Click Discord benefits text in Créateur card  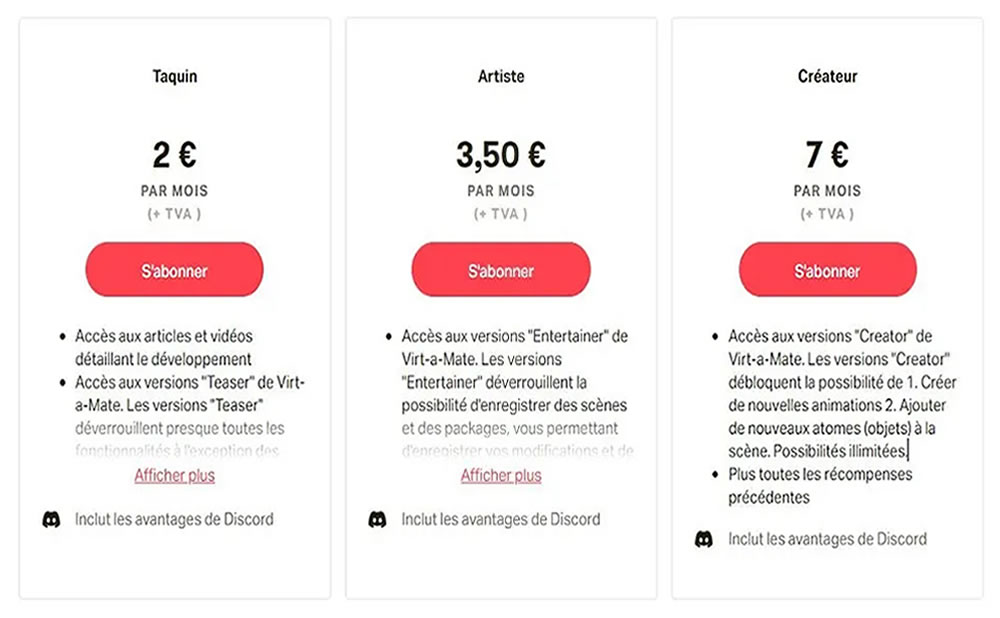click(x=827, y=539)
